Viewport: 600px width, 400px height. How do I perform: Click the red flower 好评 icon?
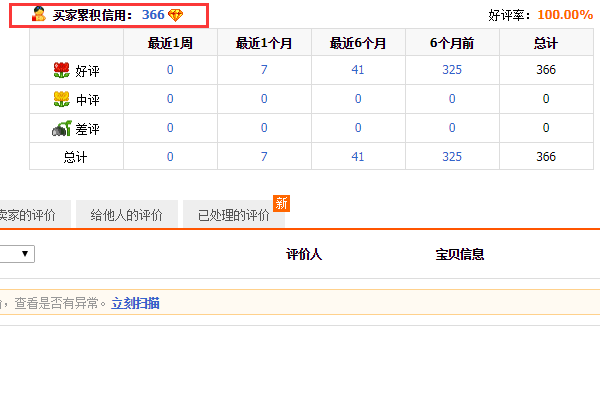tap(62, 70)
